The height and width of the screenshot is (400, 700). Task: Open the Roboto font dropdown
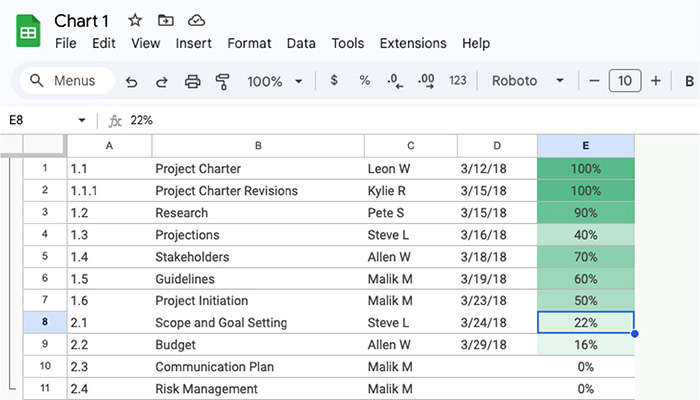(527, 81)
